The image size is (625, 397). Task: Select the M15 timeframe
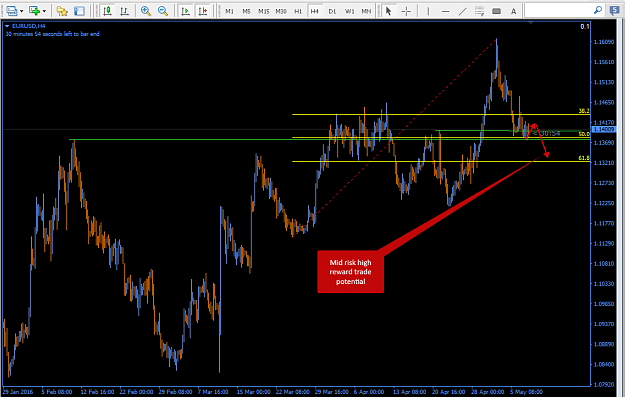point(263,11)
